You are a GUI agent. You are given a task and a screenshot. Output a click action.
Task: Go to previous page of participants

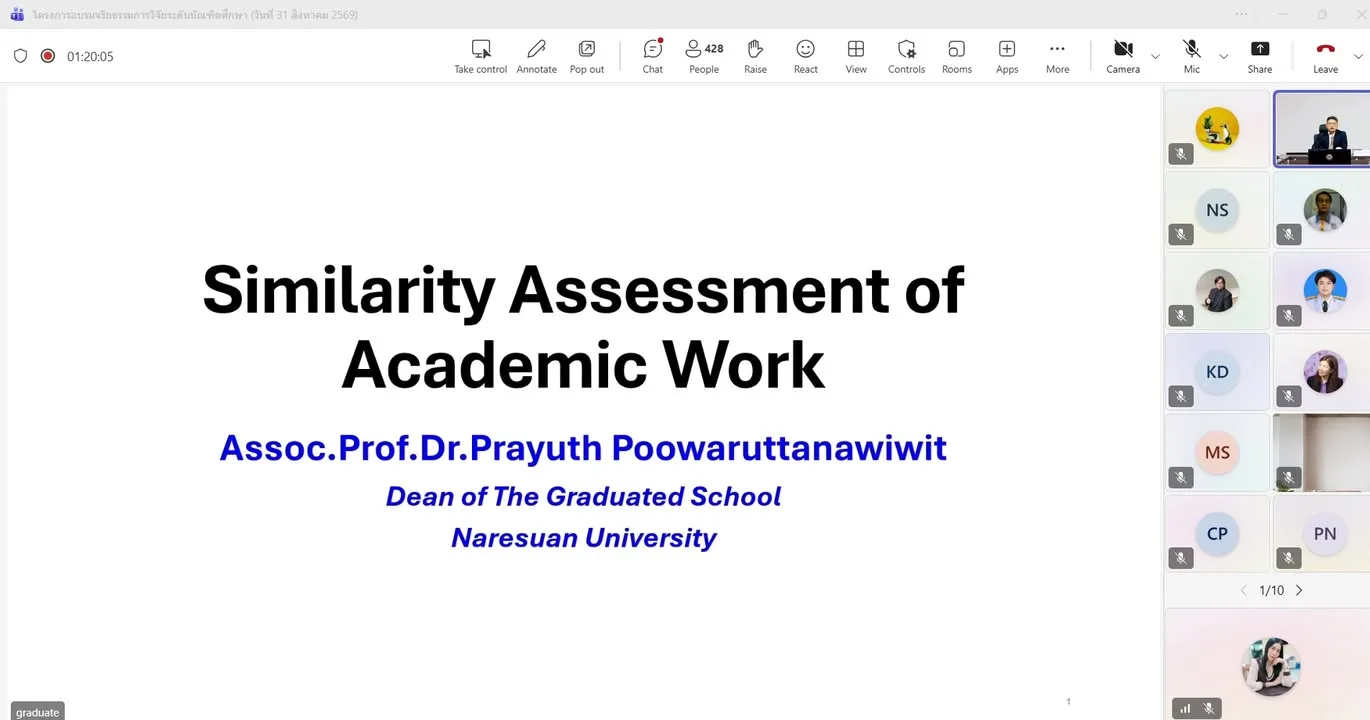(1244, 590)
